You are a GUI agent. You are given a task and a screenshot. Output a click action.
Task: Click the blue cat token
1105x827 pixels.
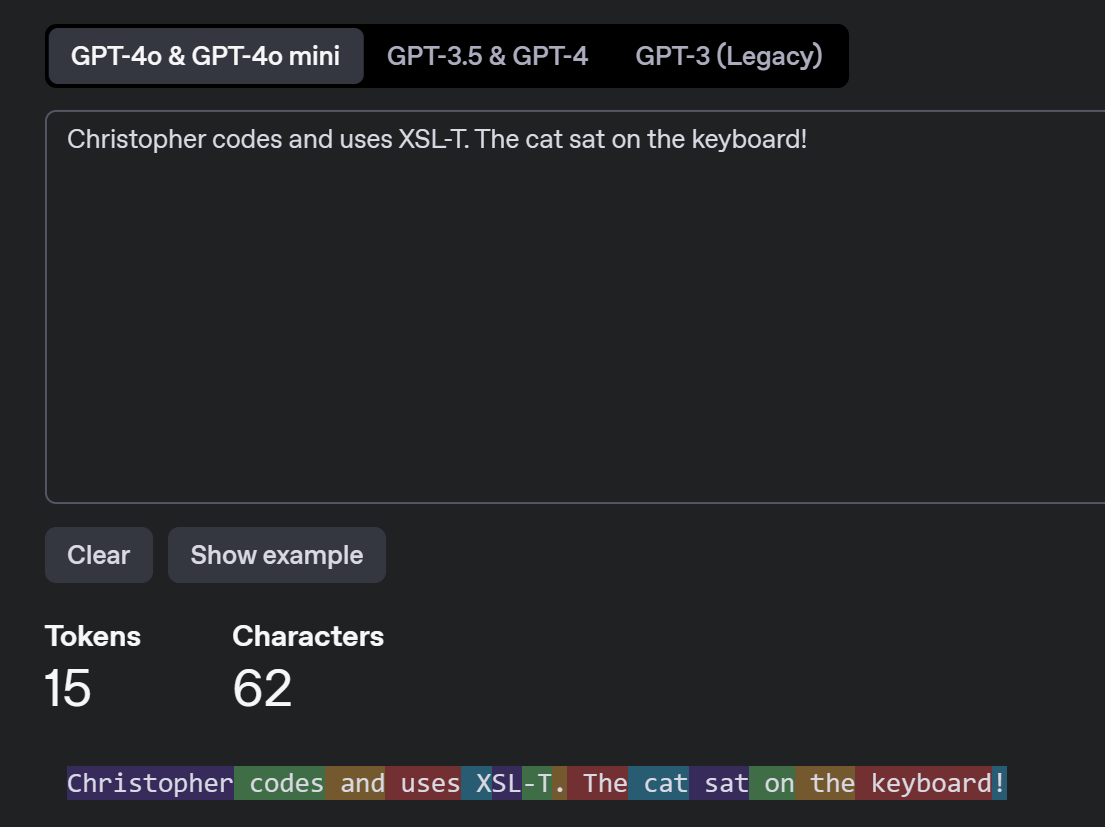click(x=659, y=783)
